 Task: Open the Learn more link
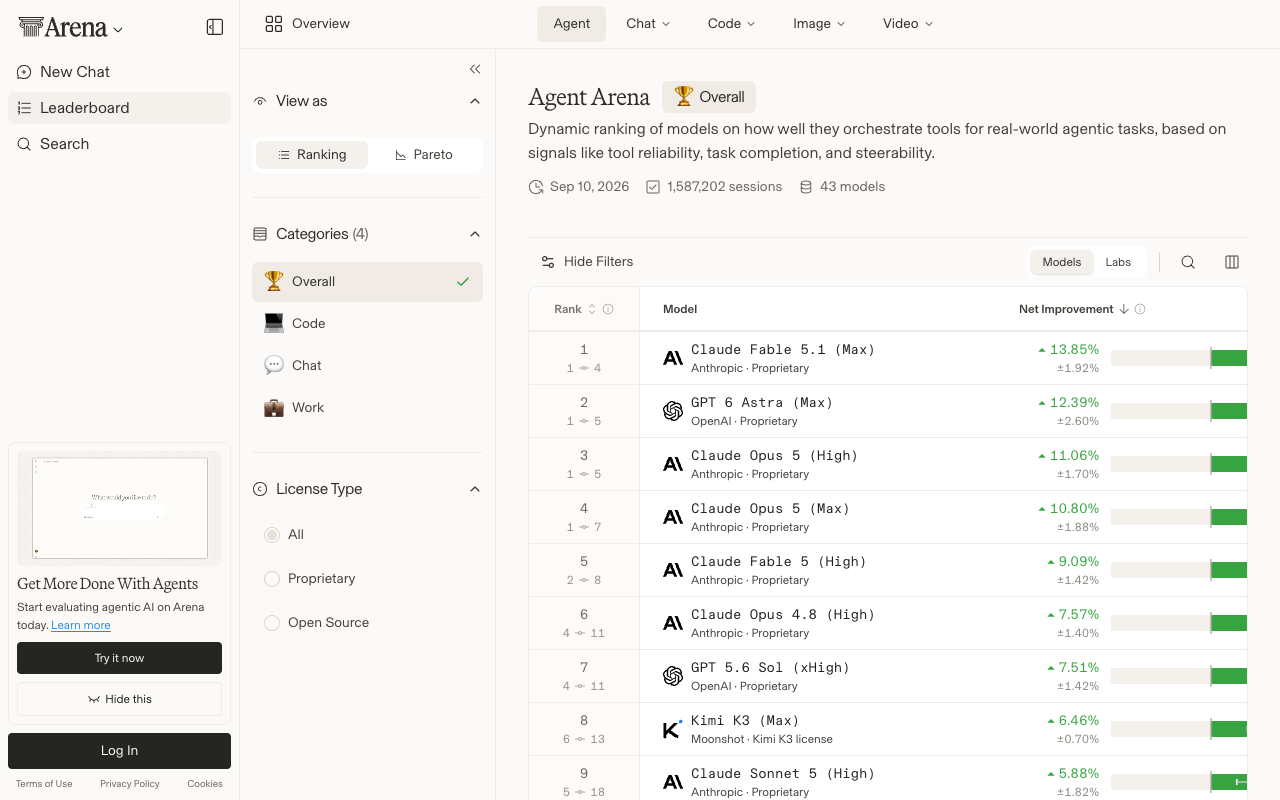tap(81, 625)
